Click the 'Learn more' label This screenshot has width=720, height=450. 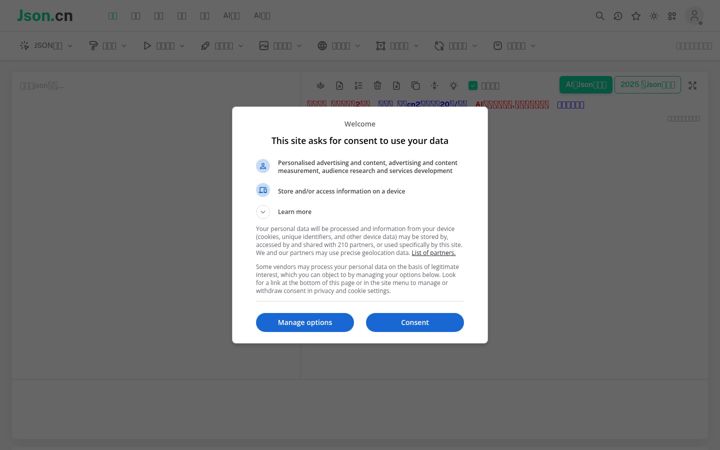[x=294, y=212]
